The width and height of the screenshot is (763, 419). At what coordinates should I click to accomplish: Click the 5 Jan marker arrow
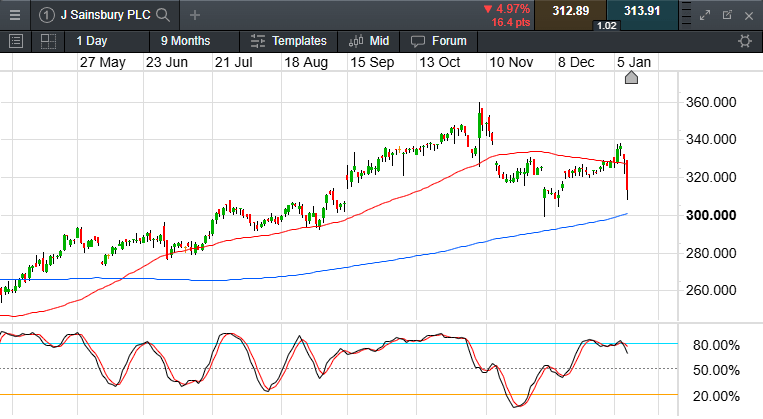(x=631, y=78)
